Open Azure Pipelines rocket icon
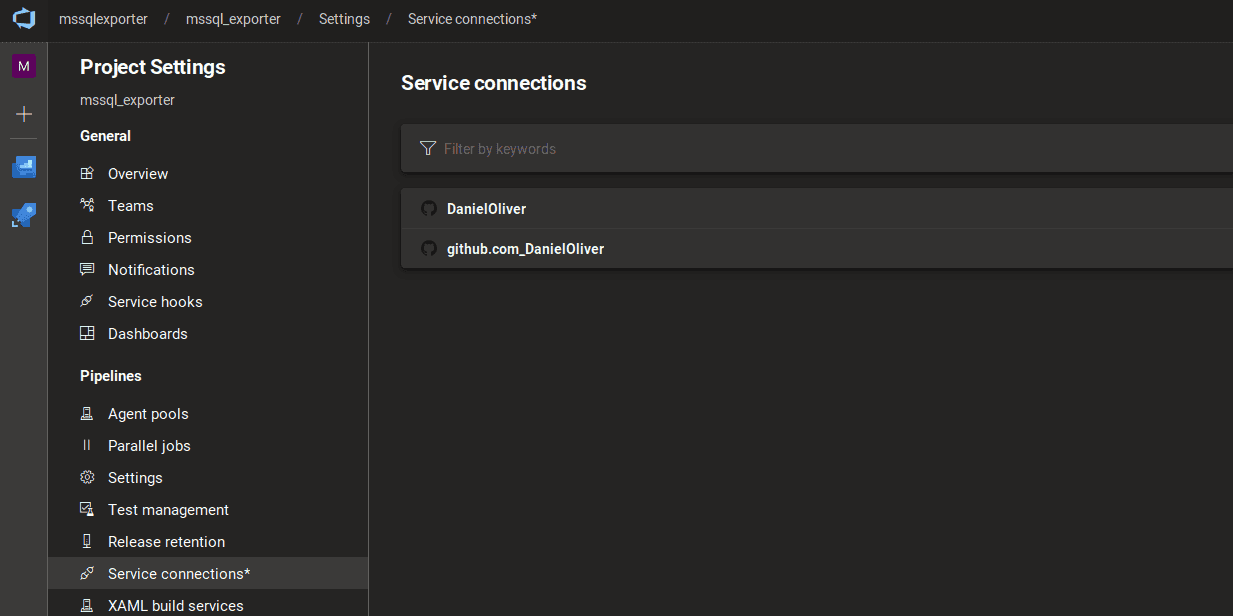This screenshot has width=1233, height=616. (24, 215)
